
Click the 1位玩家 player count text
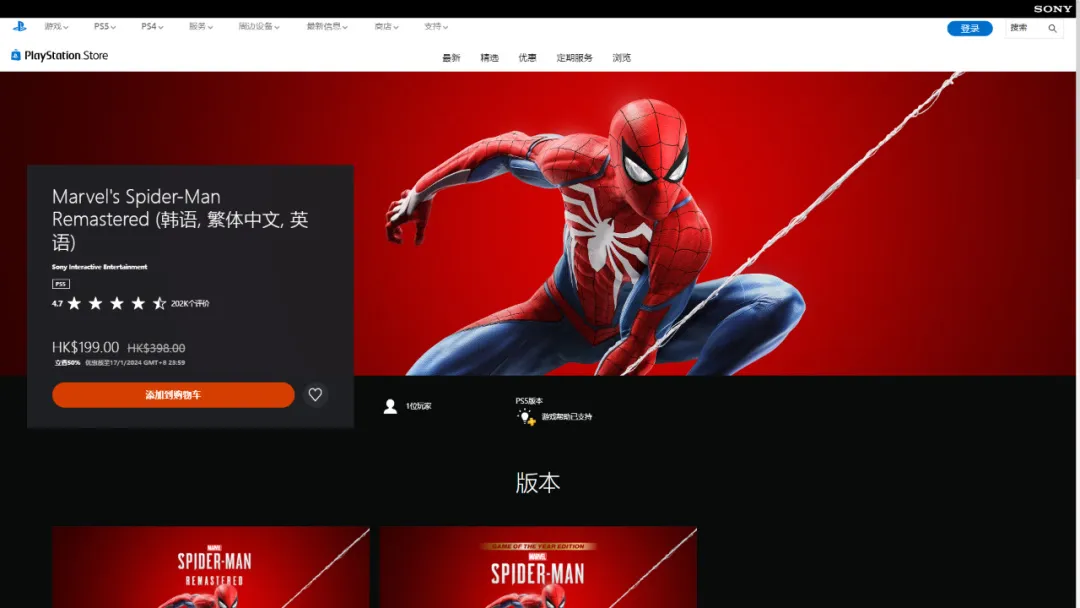[x=418, y=406]
